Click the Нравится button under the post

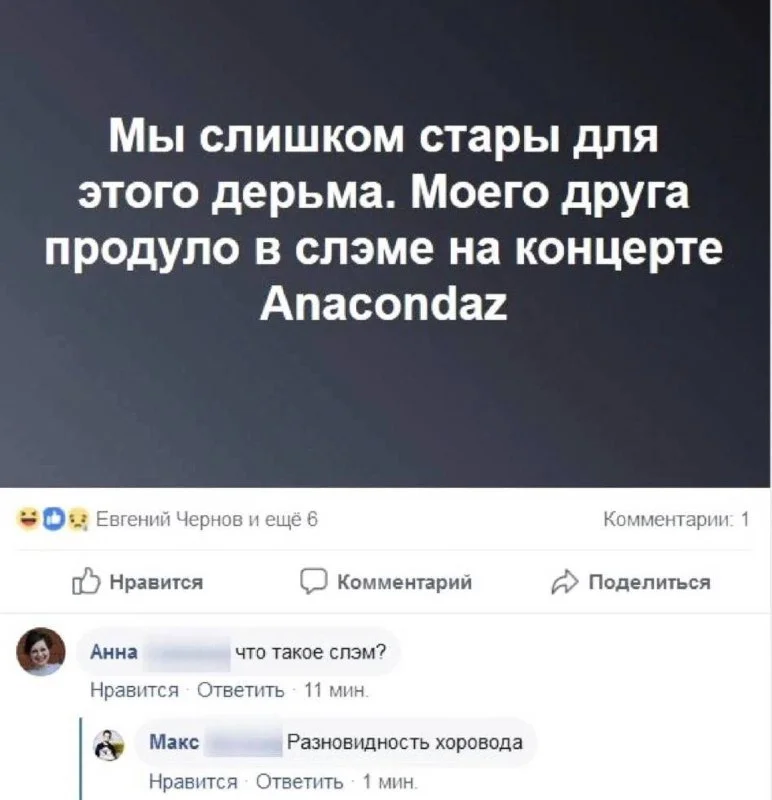[x=157, y=582]
